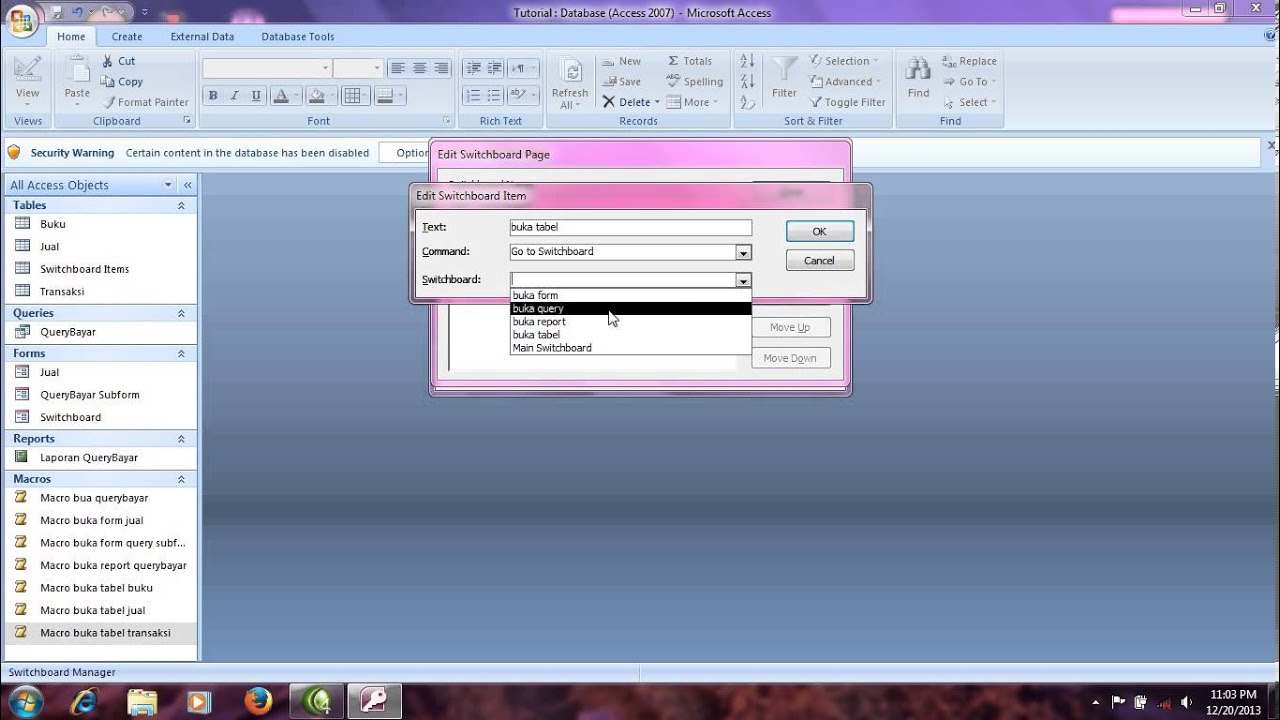Toggle Italic formatting button
1280x720 pixels.
[234, 96]
